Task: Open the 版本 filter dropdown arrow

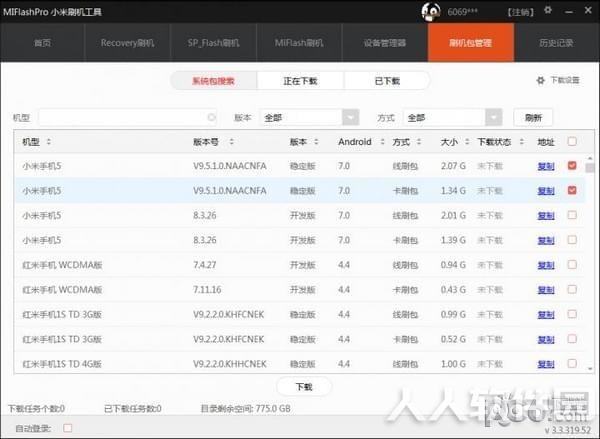Action: point(350,118)
